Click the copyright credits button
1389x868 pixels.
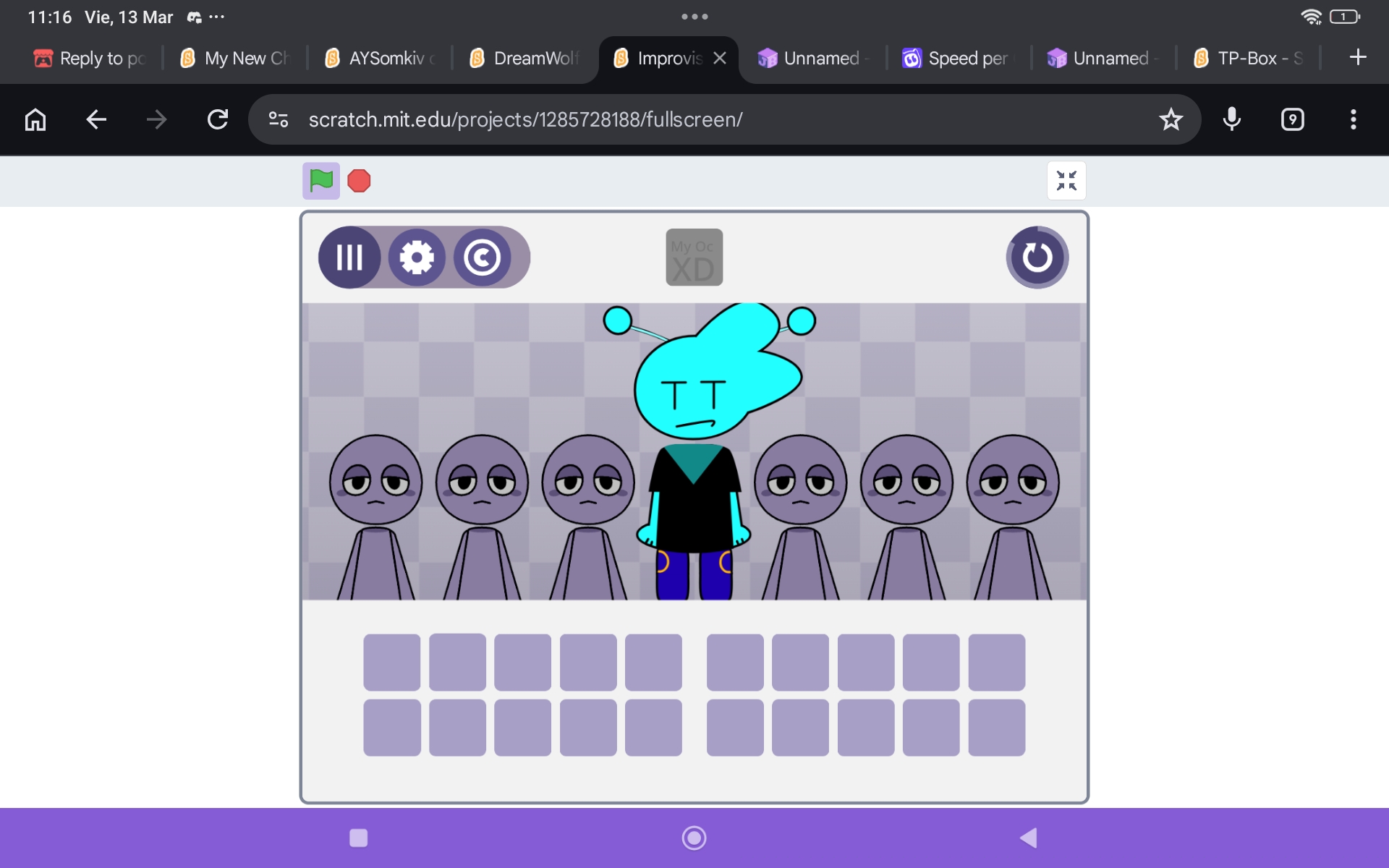[482, 258]
